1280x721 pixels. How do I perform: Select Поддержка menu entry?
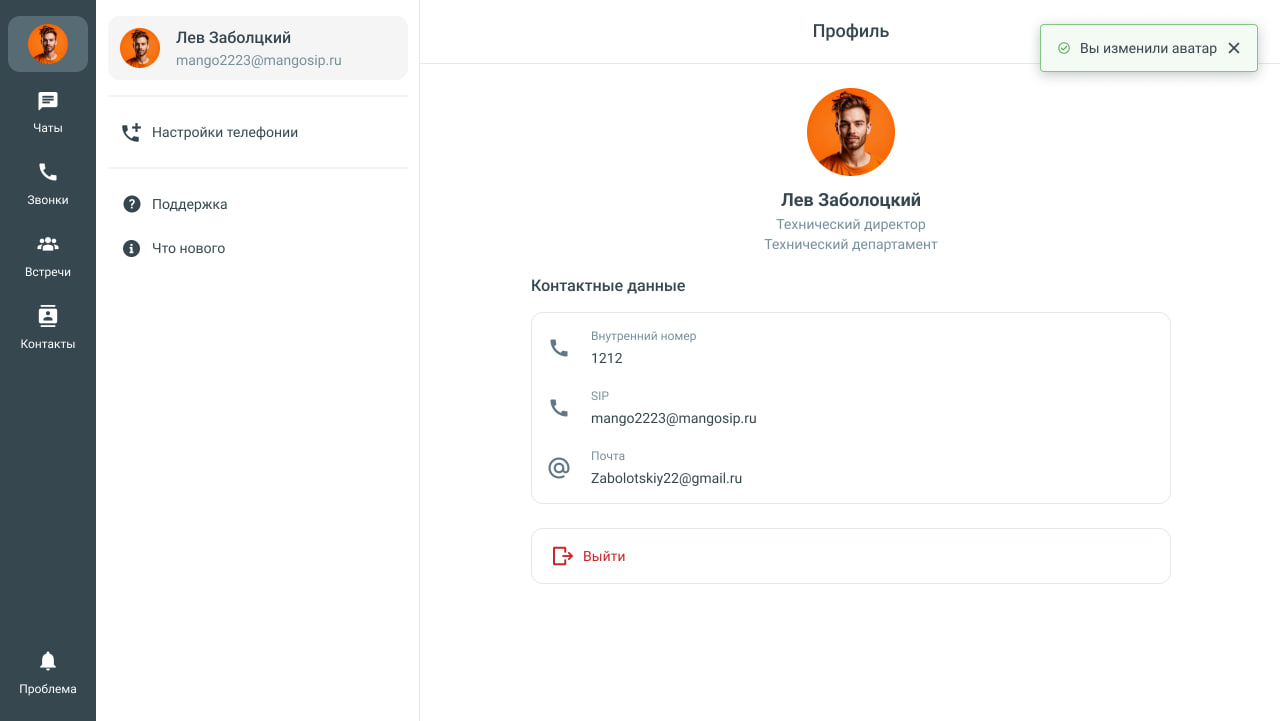190,204
